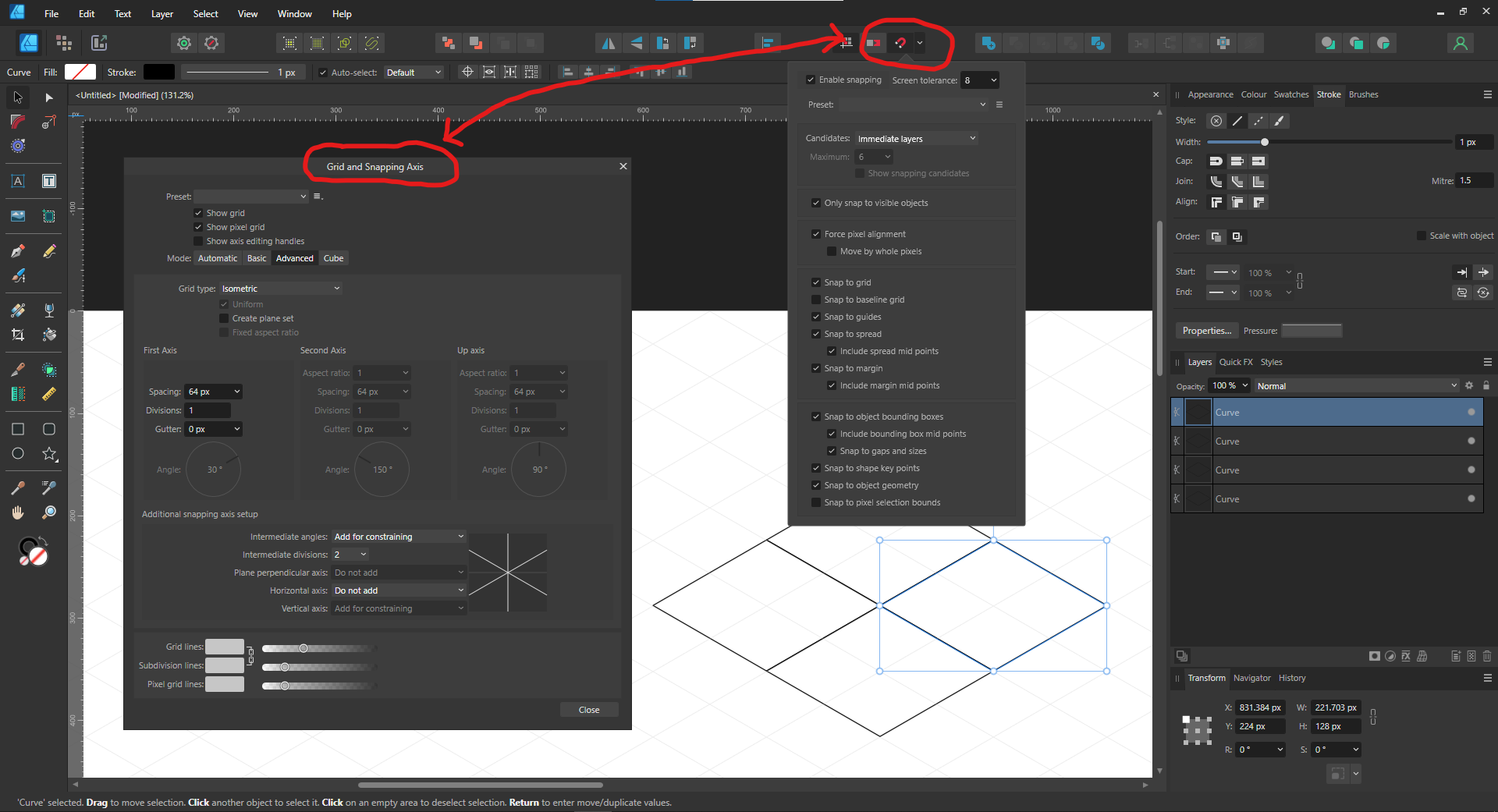Screen dimensions: 1498x812
Task: Choose the round cap stroke option
Action: (x=1216, y=161)
